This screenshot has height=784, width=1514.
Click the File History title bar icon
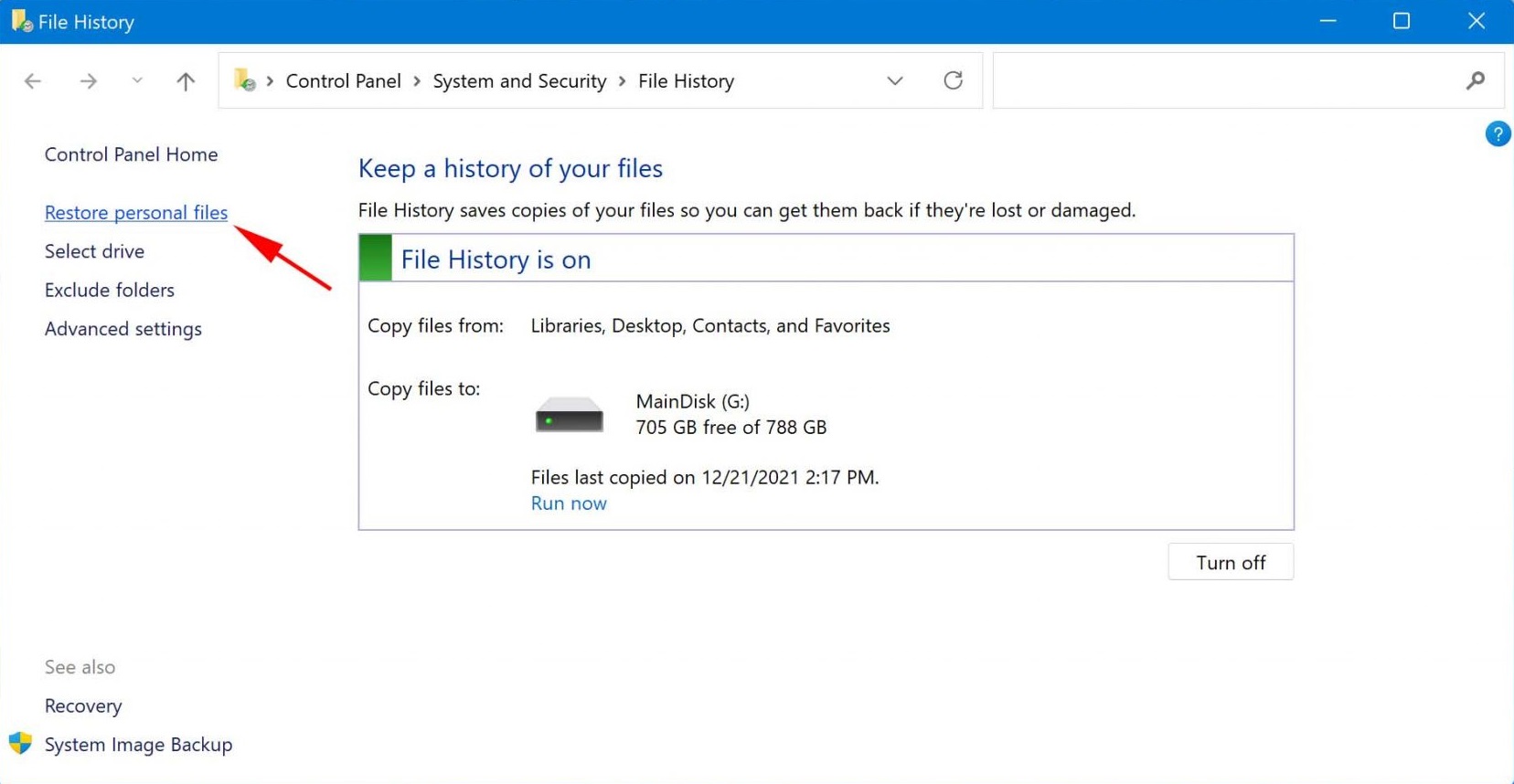click(21, 21)
